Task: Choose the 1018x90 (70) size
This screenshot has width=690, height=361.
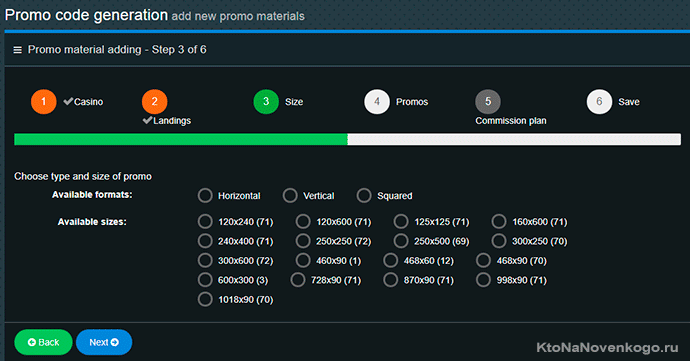Action: 205,299
